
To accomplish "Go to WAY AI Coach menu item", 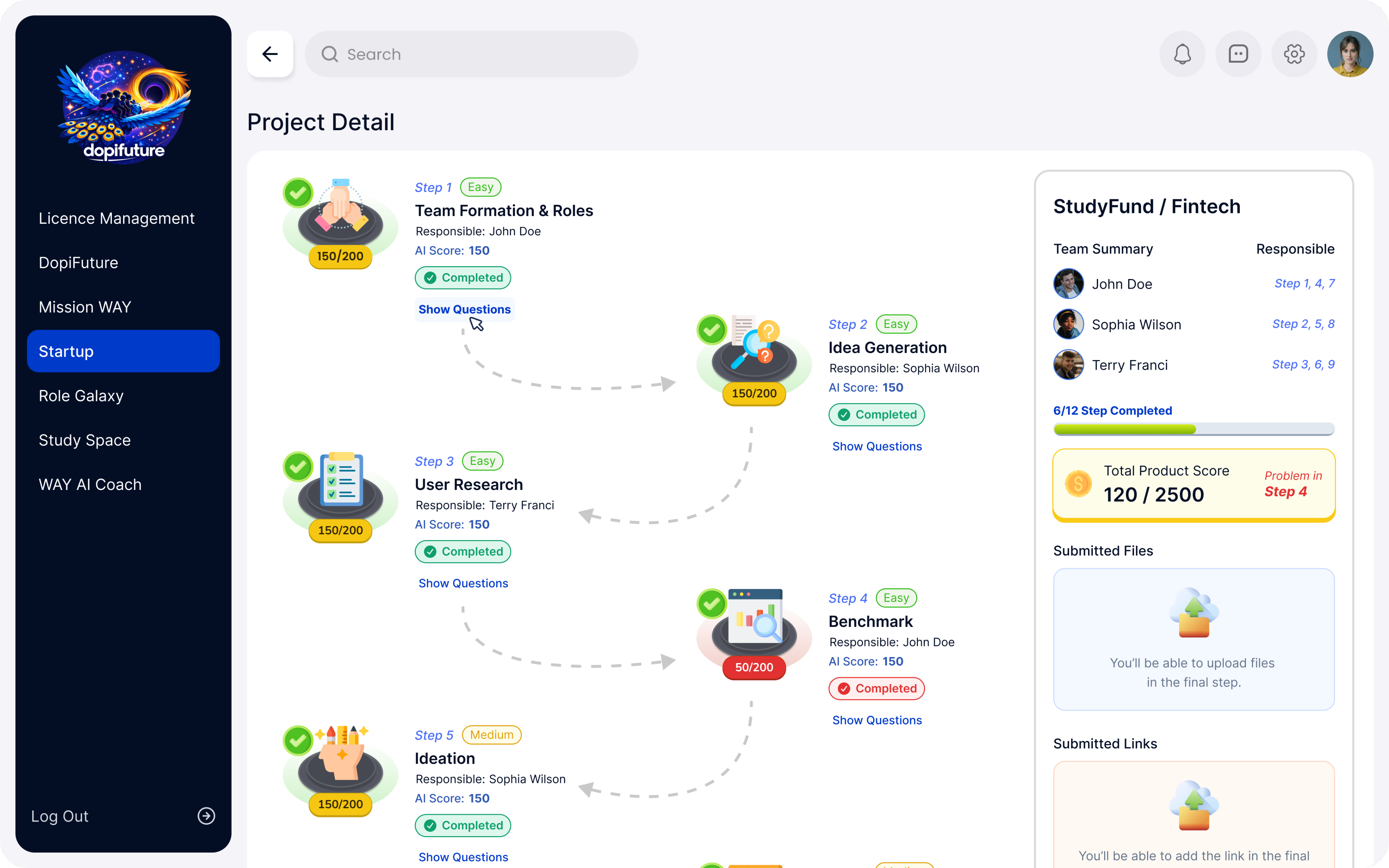I will coord(90,485).
